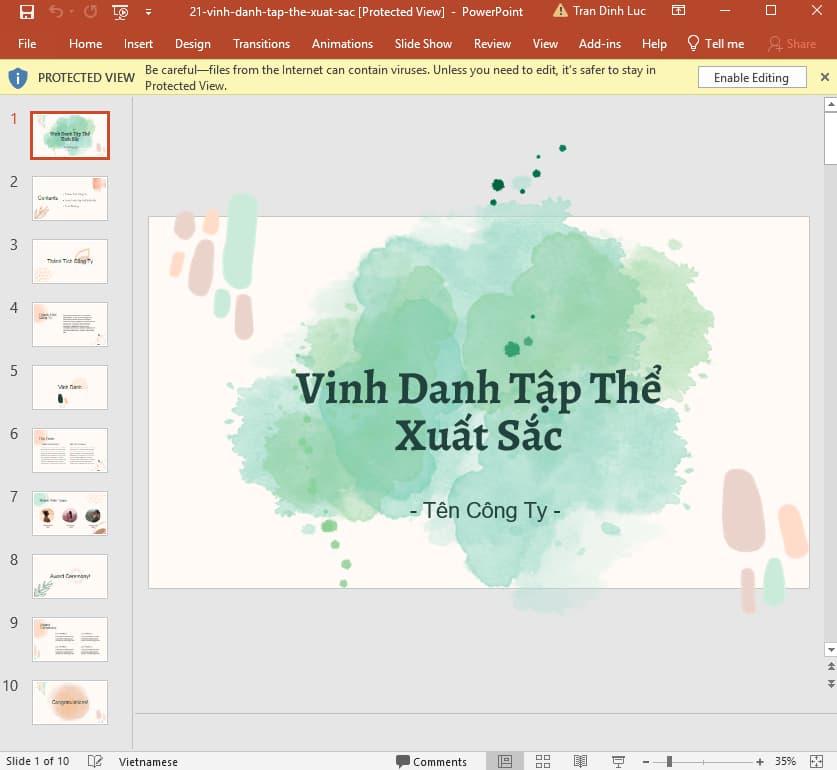The height and width of the screenshot is (770, 837).
Task: Open the Ribbon Display Options dropdown
Action: pyautogui.click(x=678, y=11)
